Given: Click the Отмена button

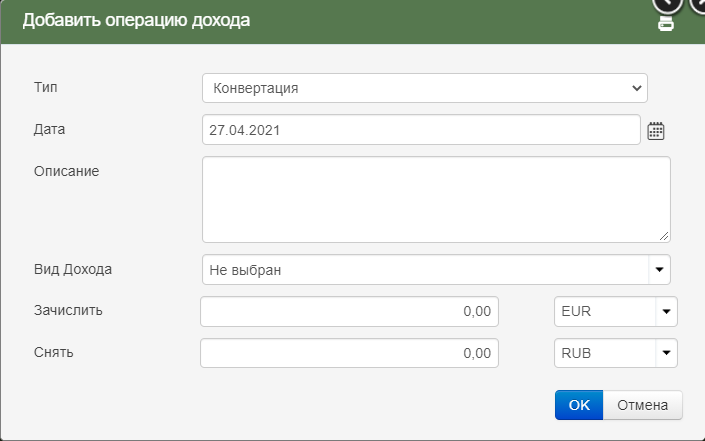Looking at the screenshot, I should point(643,405).
